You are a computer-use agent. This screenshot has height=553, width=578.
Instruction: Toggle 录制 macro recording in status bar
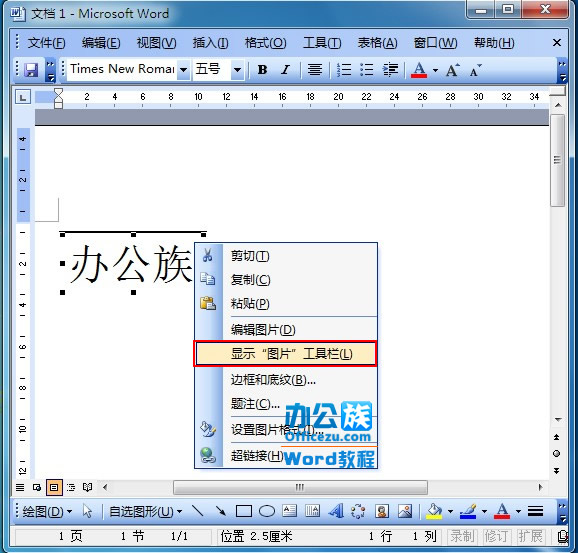tap(462, 536)
